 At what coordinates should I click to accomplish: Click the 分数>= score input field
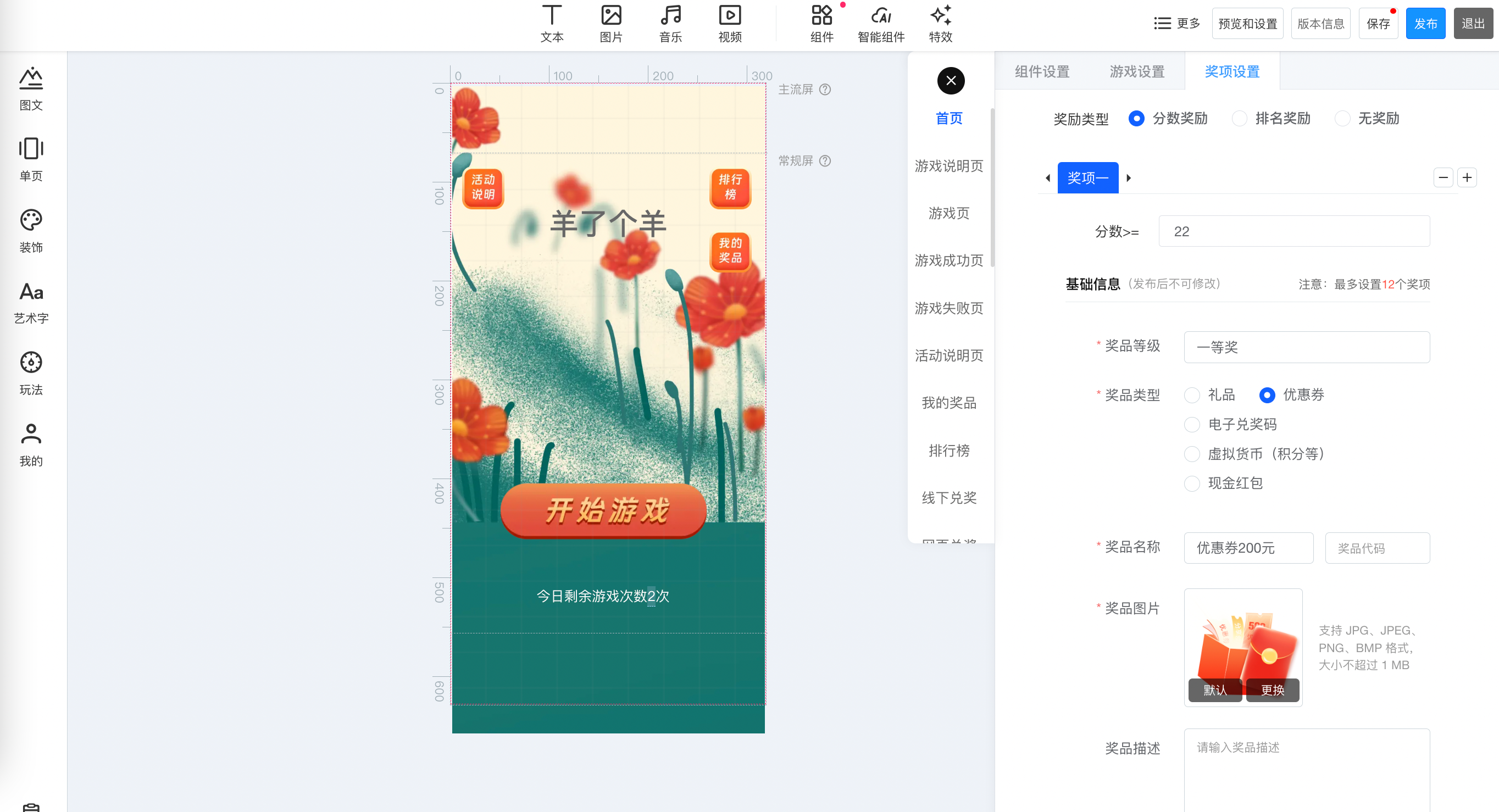(1293, 231)
